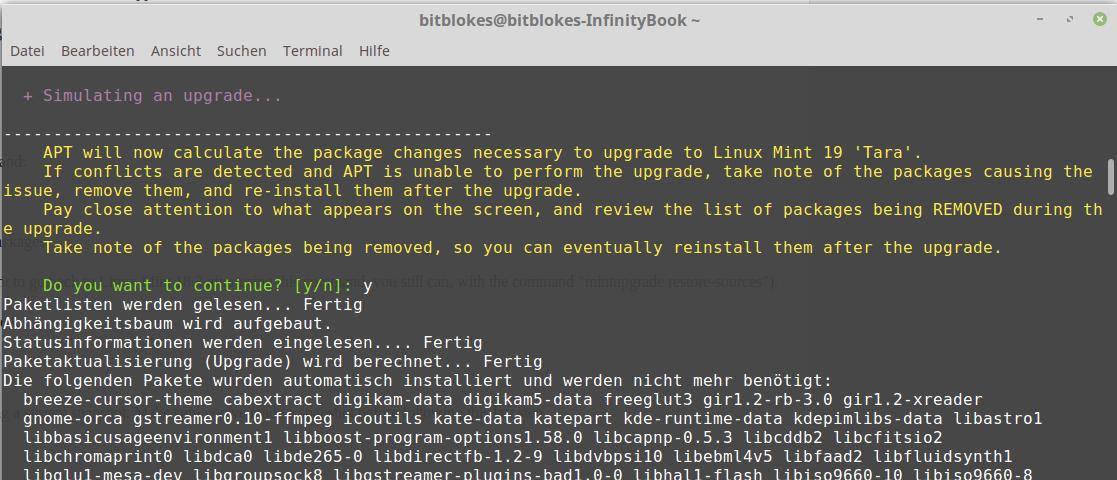The width and height of the screenshot is (1117, 480).
Task: Open the Ansicht menu
Action: (176, 51)
